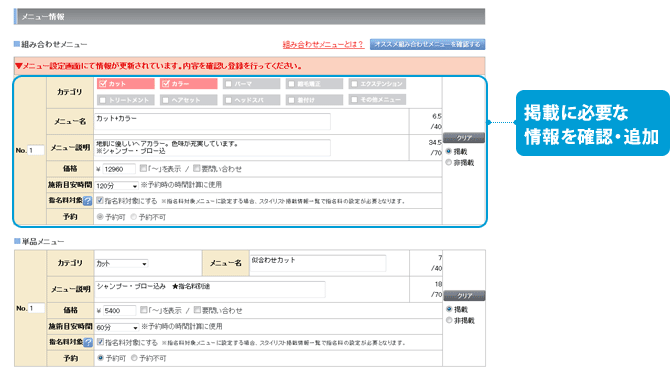
Task: Check the 縮毛矯正 category checkbox
Action: (291, 84)
